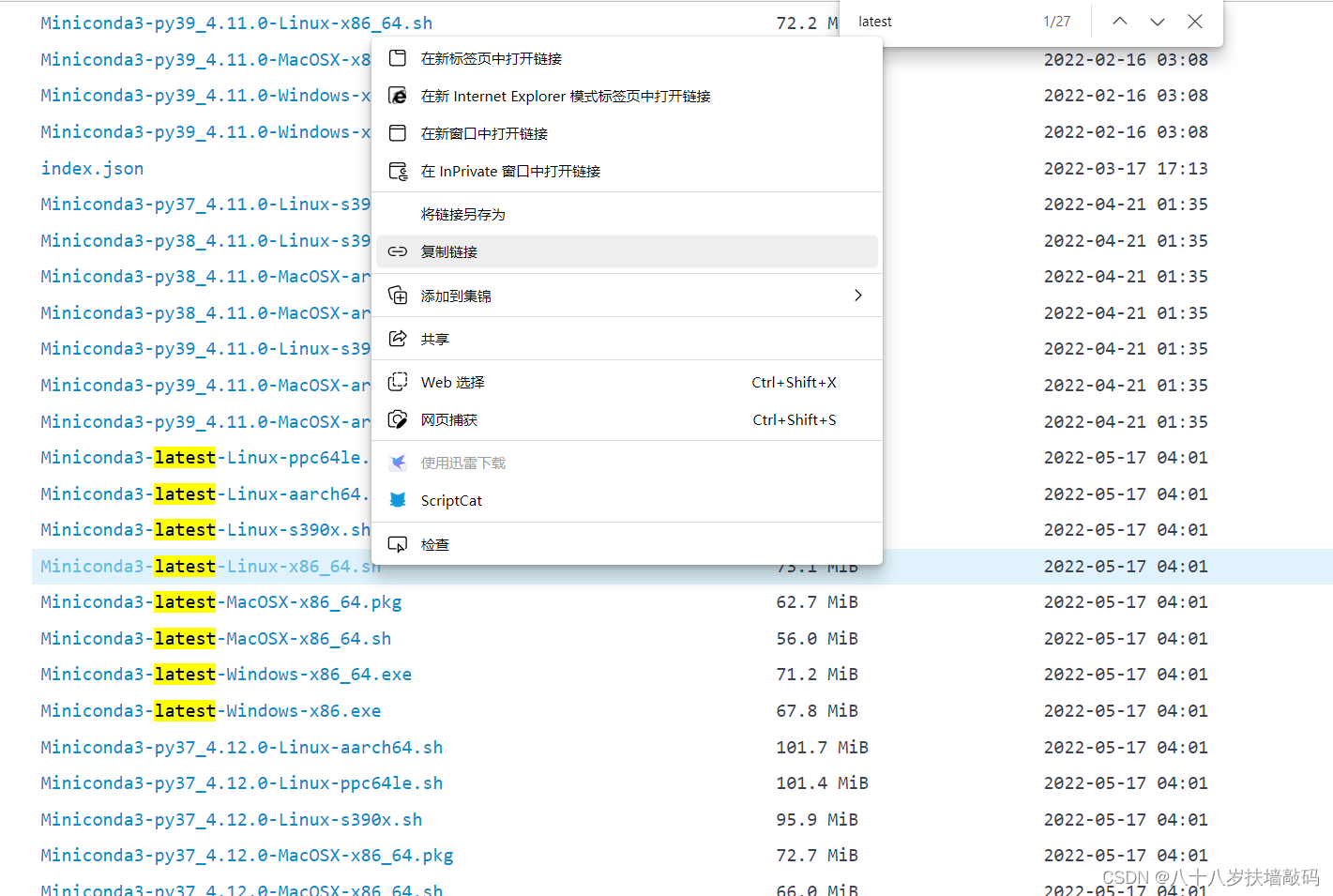Go to previous find result arrow
The width and height of the screenshot is (1333, 896).
[x=1120, y=22]
